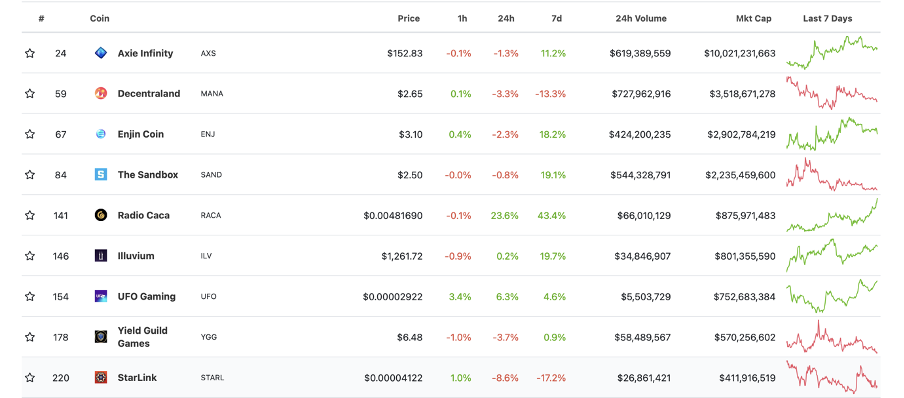Open the Enjin Coin page link
This screenshot has height=398, width=904.
coord(141,134)
